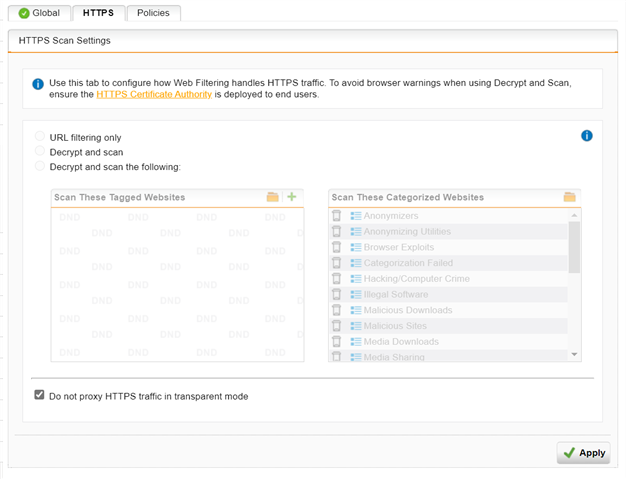This screenshot has height=479, width=626.
Task: Click list icon beside Categorization Failed
Action: pos(356,263)
